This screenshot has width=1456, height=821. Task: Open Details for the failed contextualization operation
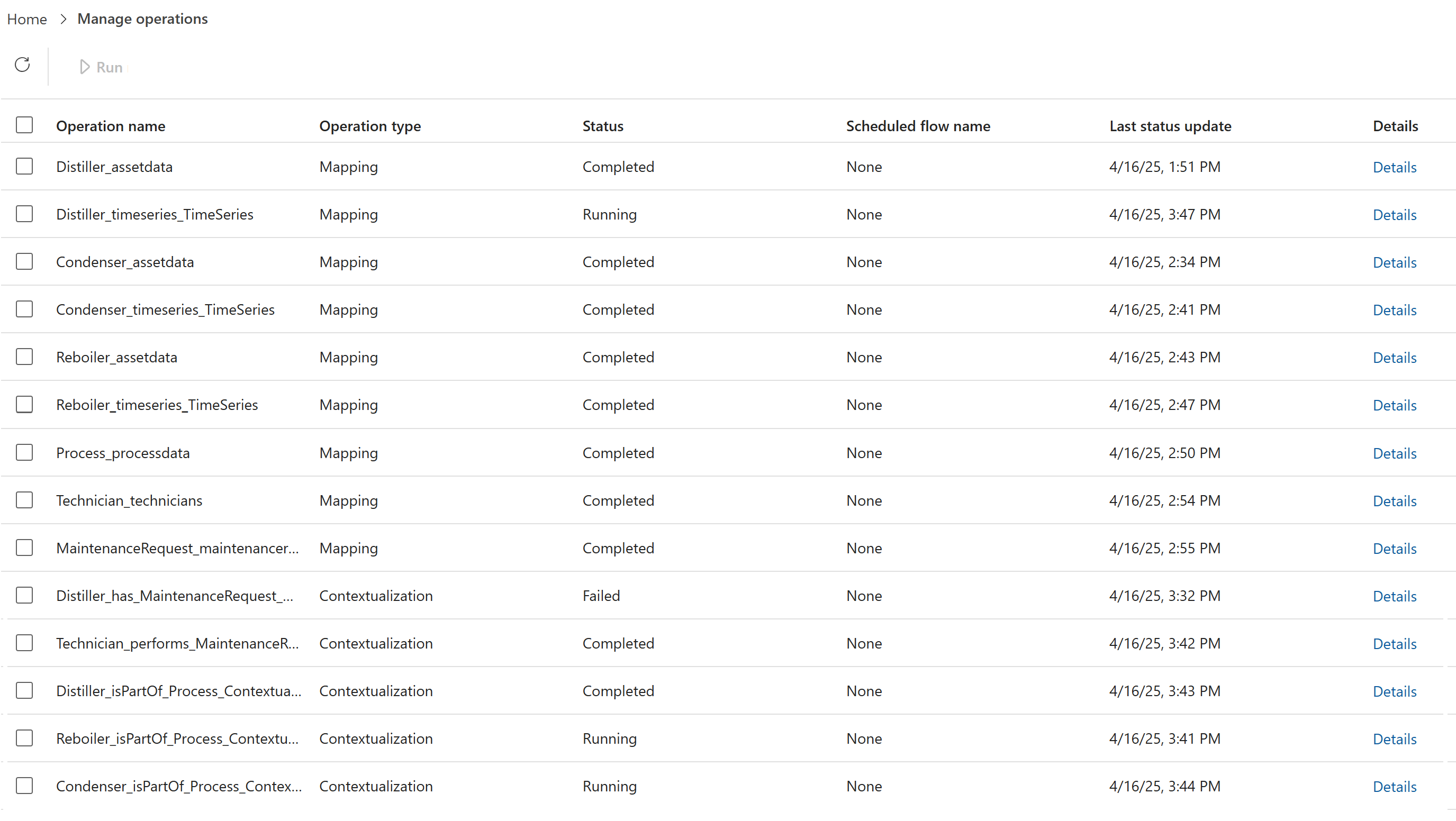point(1394,596)
